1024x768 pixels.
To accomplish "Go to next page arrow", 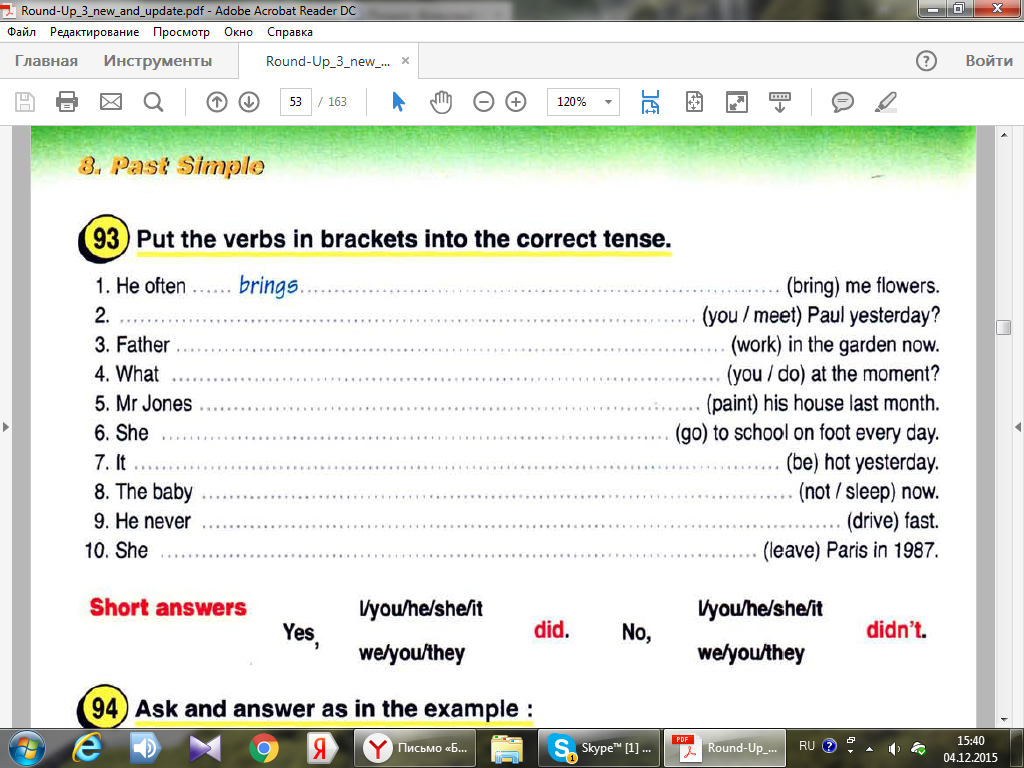I will (249, 102).
